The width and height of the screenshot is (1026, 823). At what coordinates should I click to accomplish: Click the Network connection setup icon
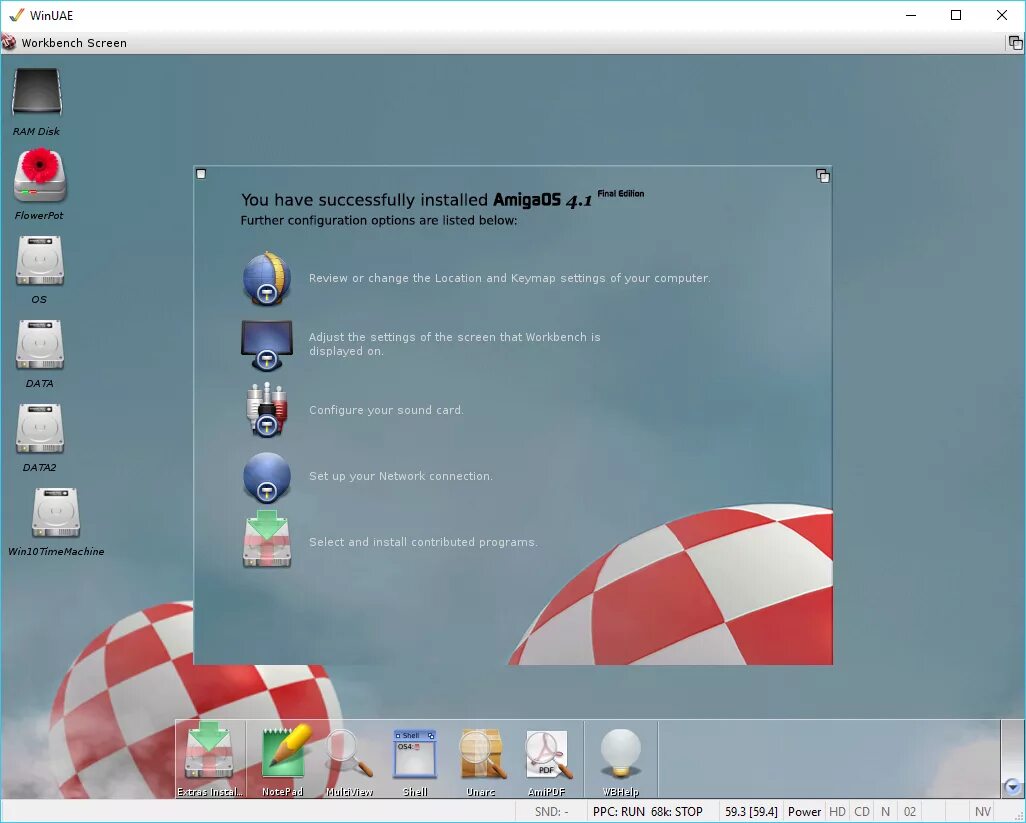pos(266,477)
